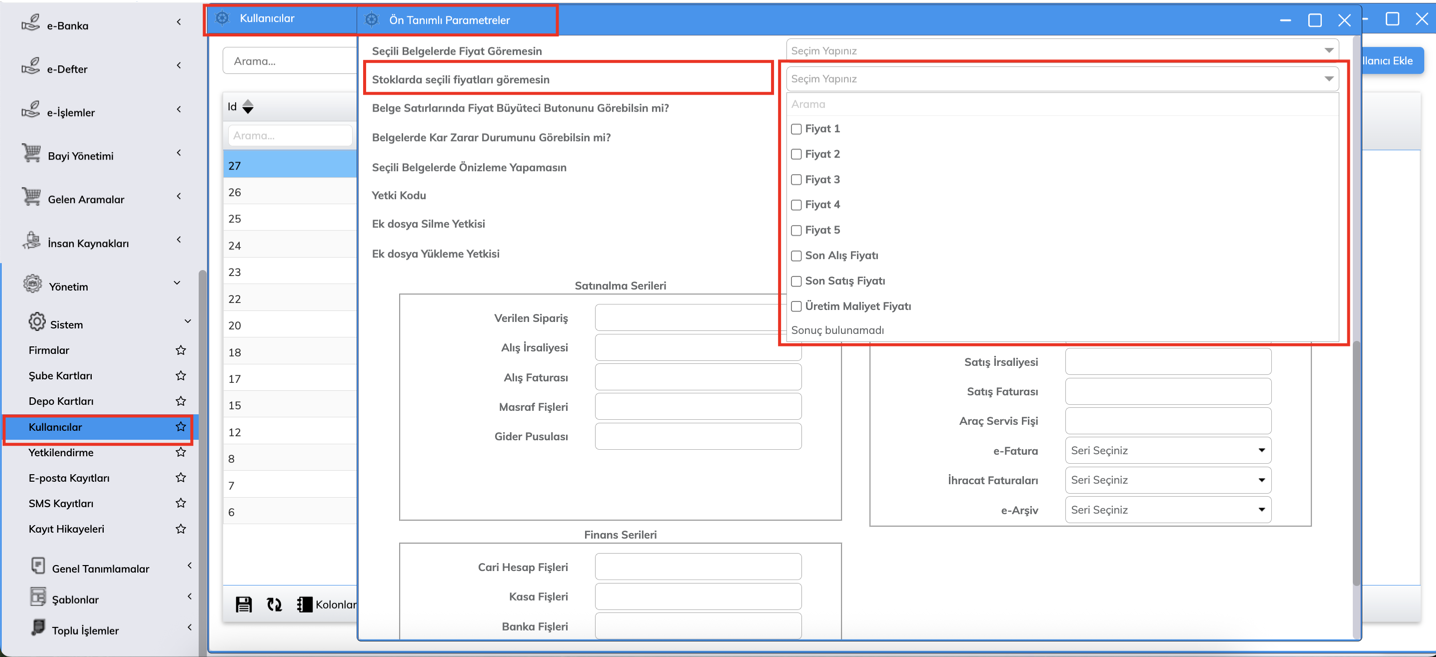The height and width of the screenshot is (657, 1436).
Task: Tick the Üretim Maliyet Fiyatı option
Action: 796,306
